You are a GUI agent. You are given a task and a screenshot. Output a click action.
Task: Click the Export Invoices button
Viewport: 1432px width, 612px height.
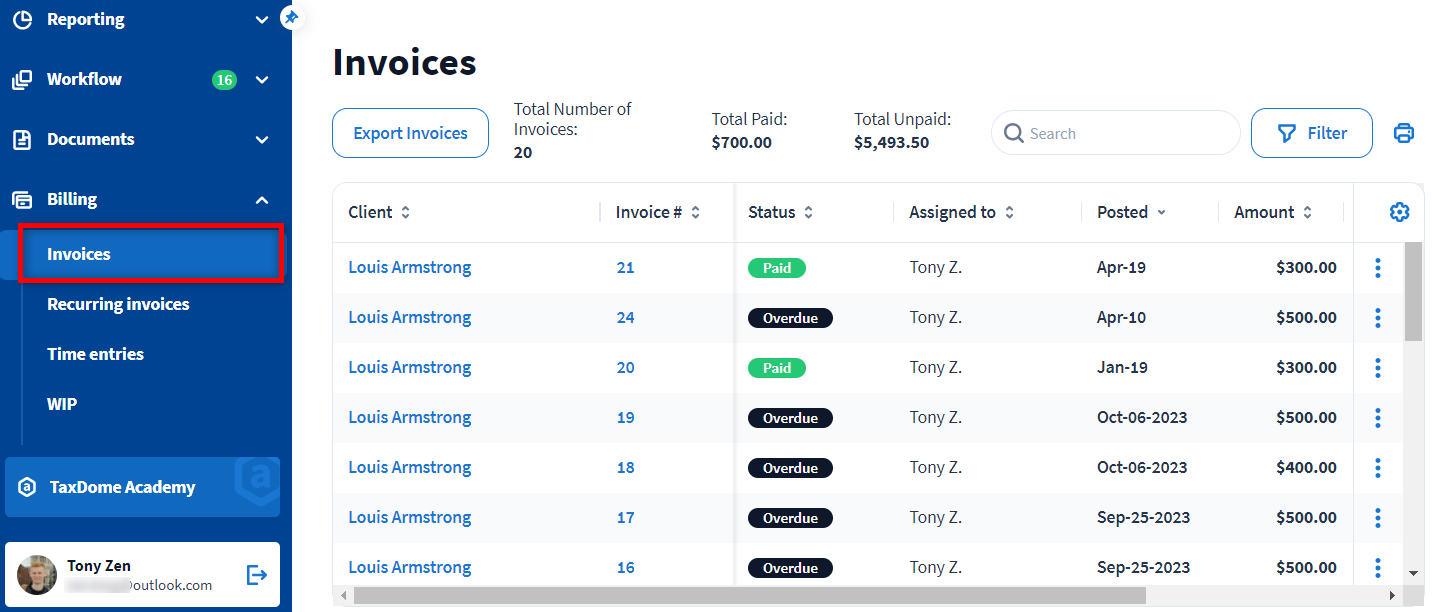pyautogui.click(x=410, y=133)
